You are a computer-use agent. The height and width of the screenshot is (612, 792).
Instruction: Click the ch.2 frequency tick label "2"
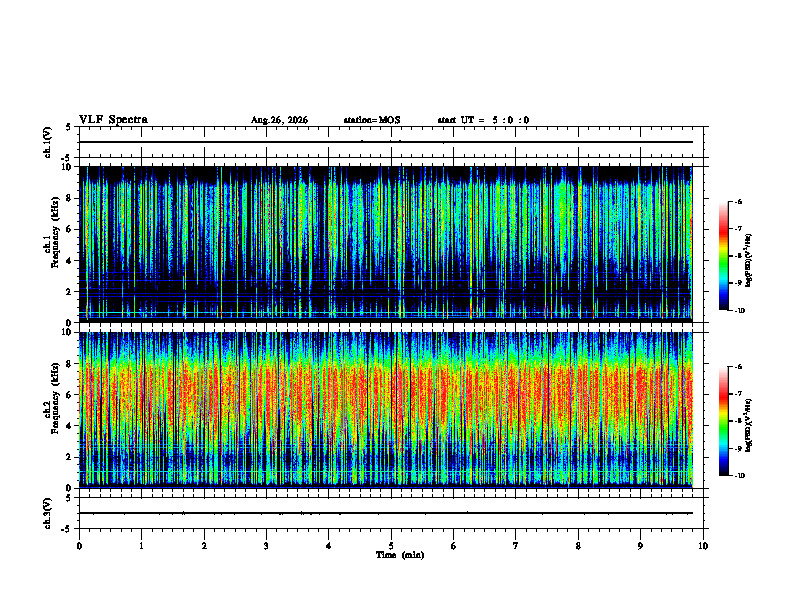(69, 457)
